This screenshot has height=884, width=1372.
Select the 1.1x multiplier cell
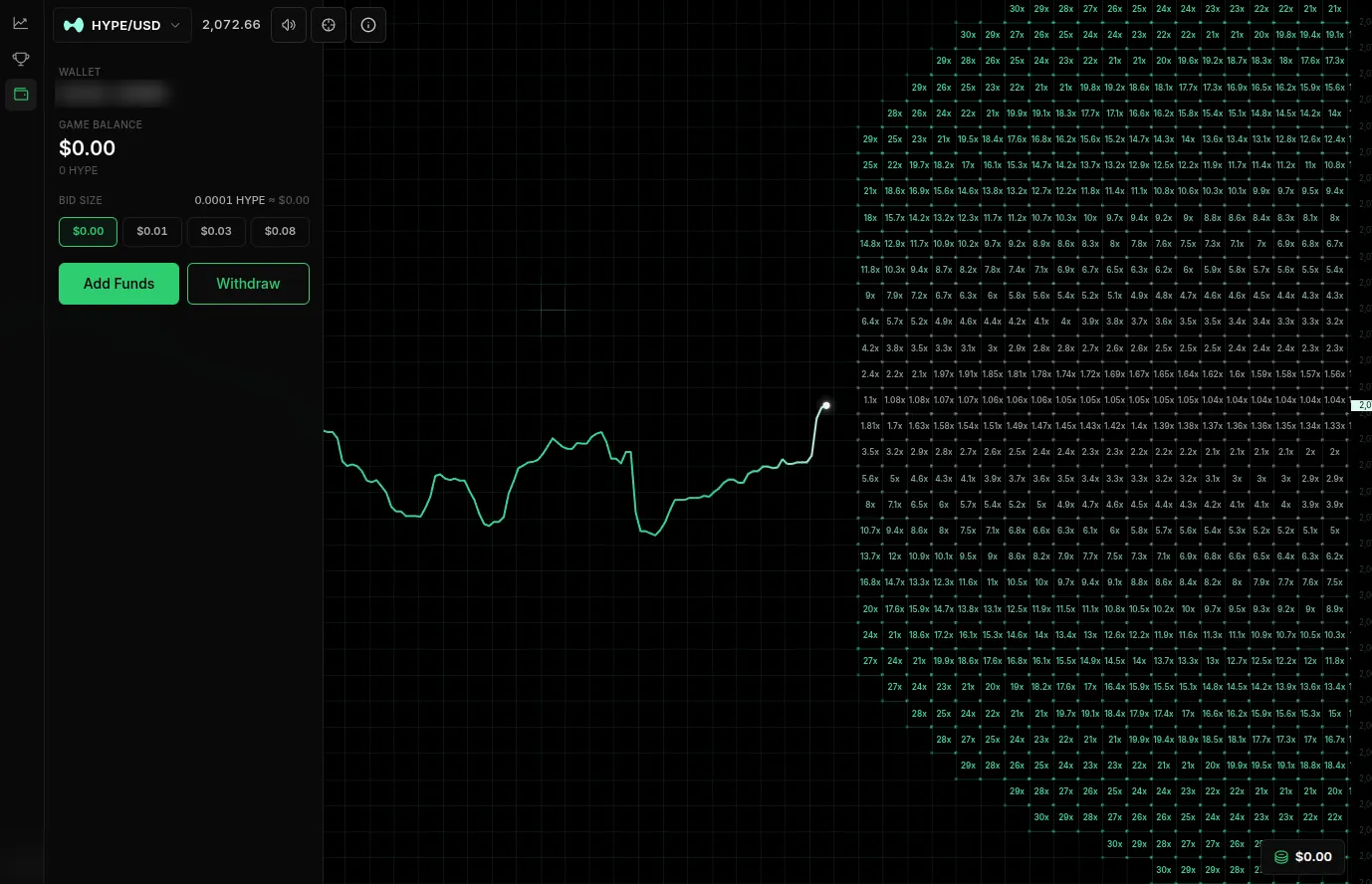pyautogui.click(x=870, y=400)
